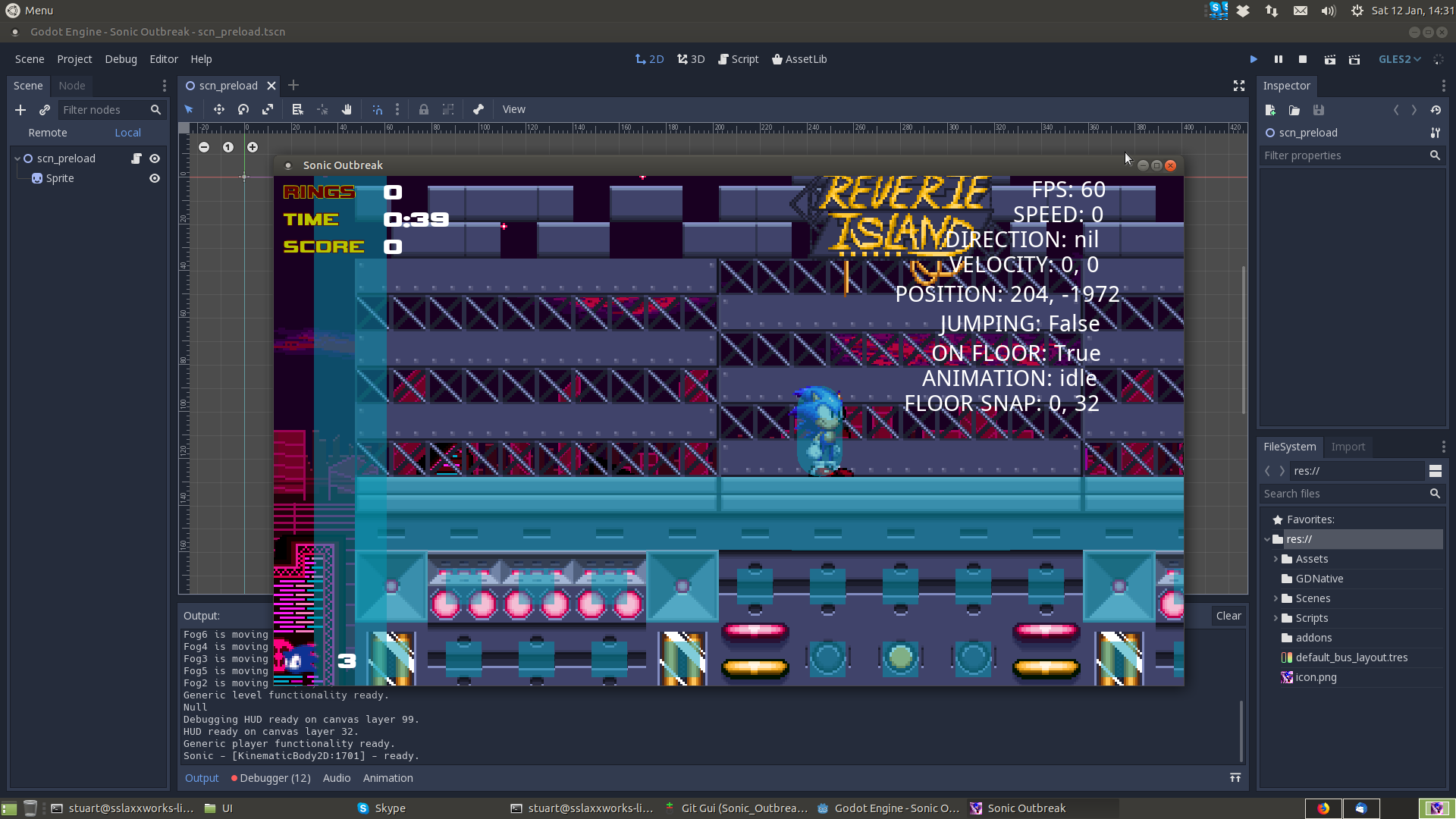Viewport: 1456px width, 819px height.
Task: Open Inspector object properties tools menu
Action: (x=1436, y=133)
